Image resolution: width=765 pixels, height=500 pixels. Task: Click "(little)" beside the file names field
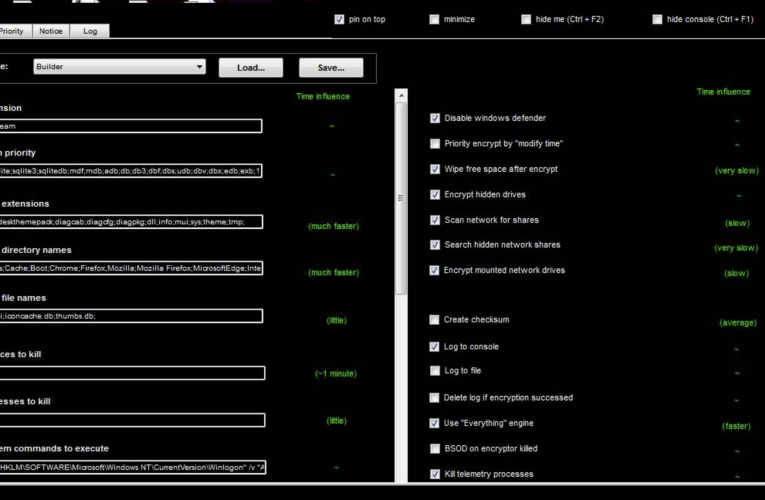[337, 320]
